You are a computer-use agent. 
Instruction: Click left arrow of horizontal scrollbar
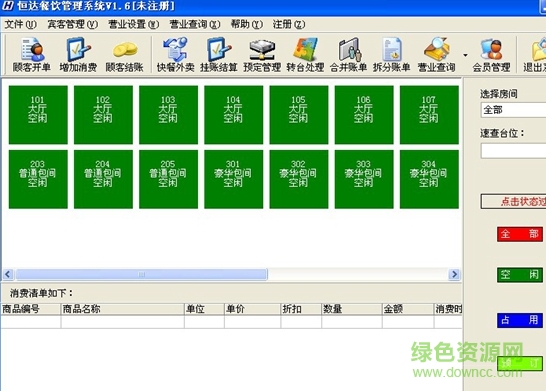click(x=8, y=274)
